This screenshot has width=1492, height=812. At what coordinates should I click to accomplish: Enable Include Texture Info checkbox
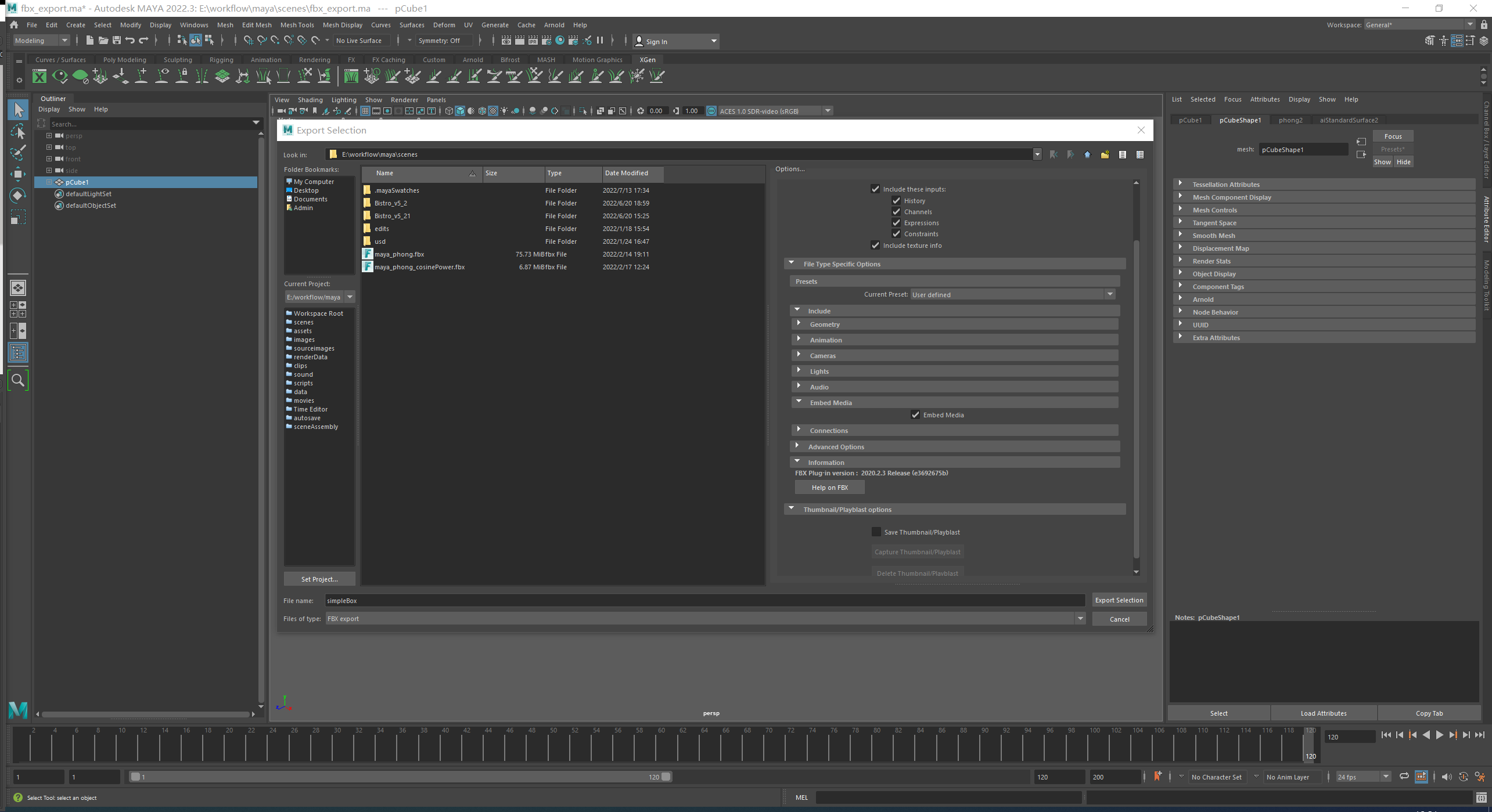(x=875, y=245)
